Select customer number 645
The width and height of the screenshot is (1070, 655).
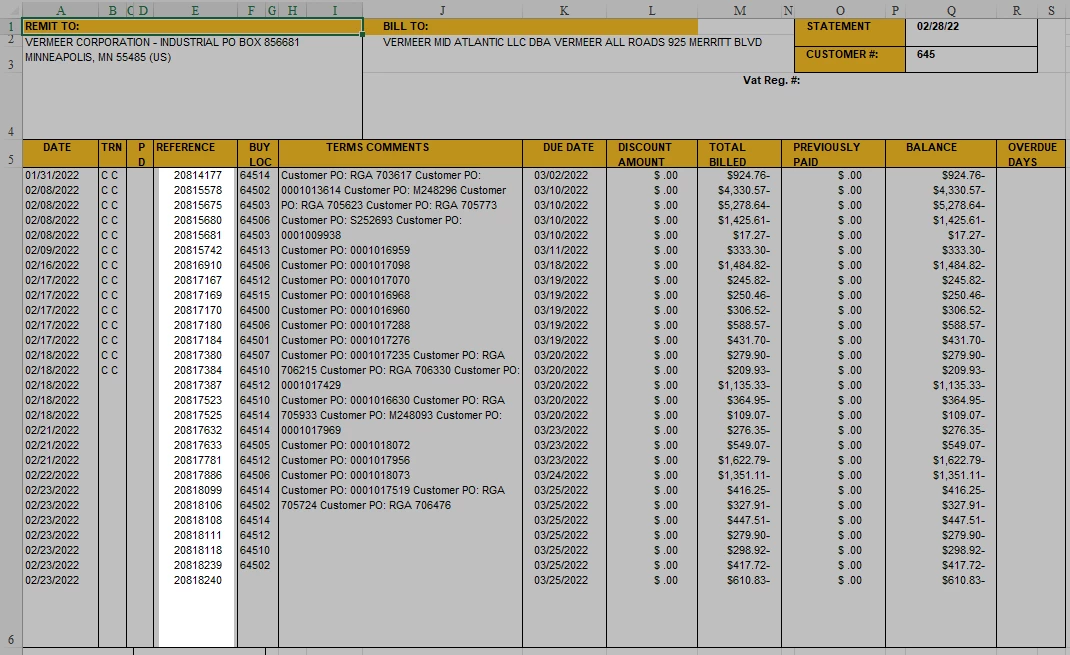click(926, 54)
